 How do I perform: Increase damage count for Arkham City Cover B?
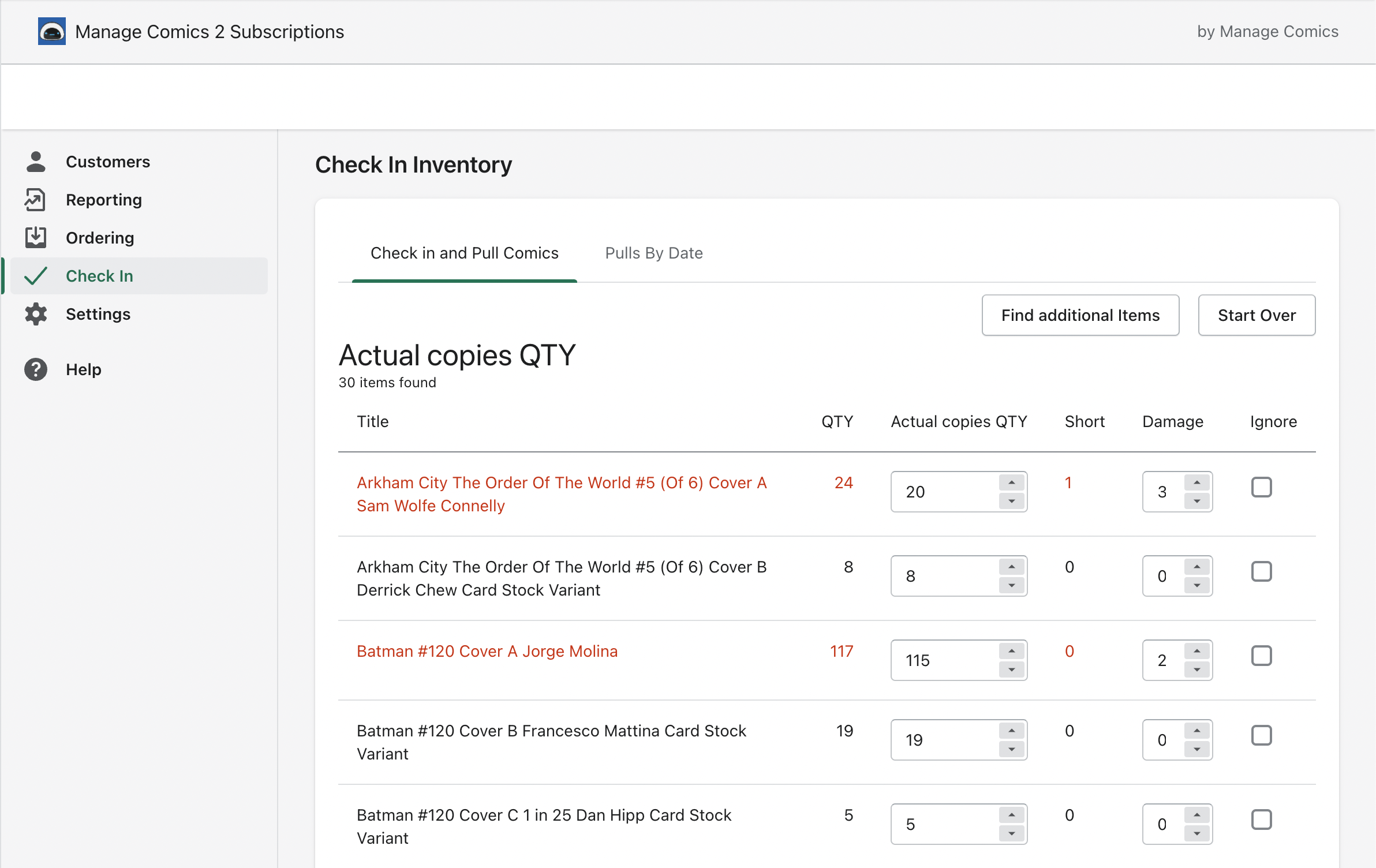pos(1196,567)
